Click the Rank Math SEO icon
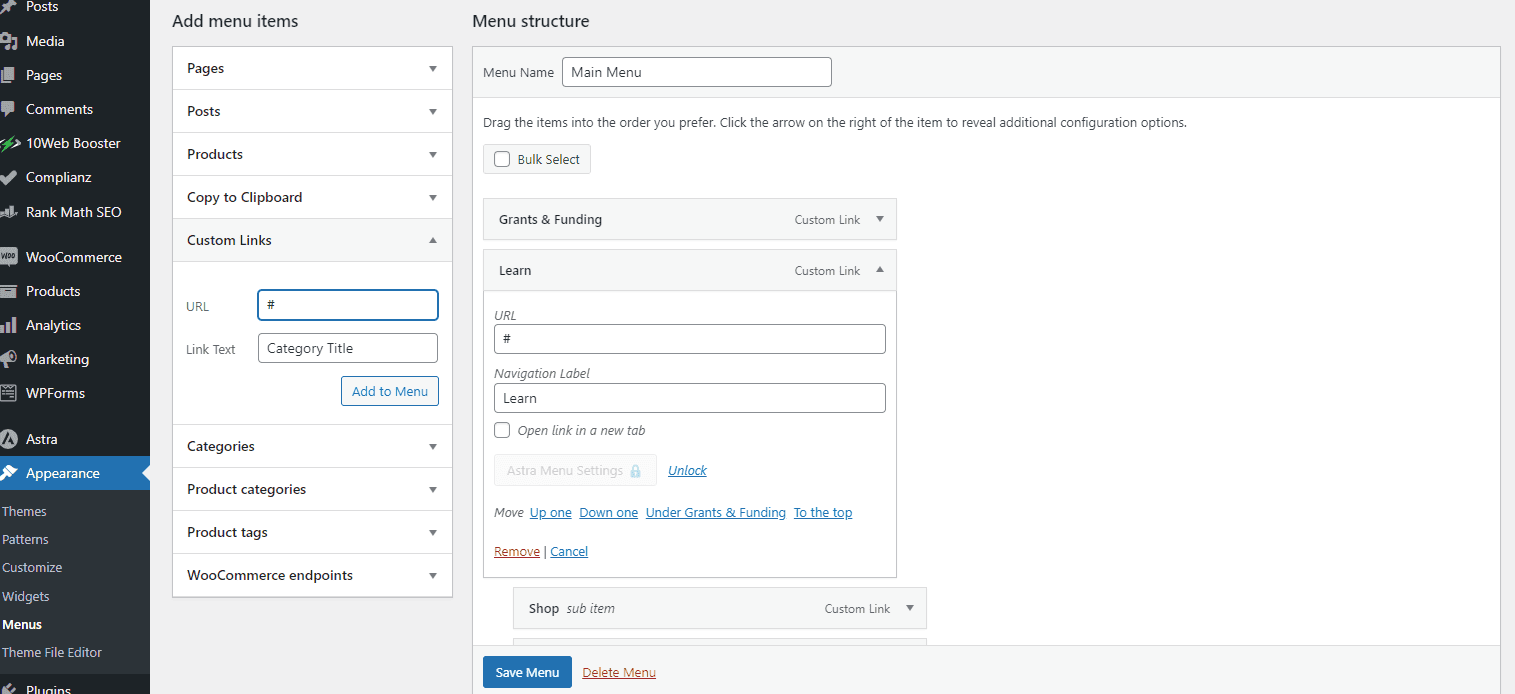The image size is (1515, 694). point(8,212)
